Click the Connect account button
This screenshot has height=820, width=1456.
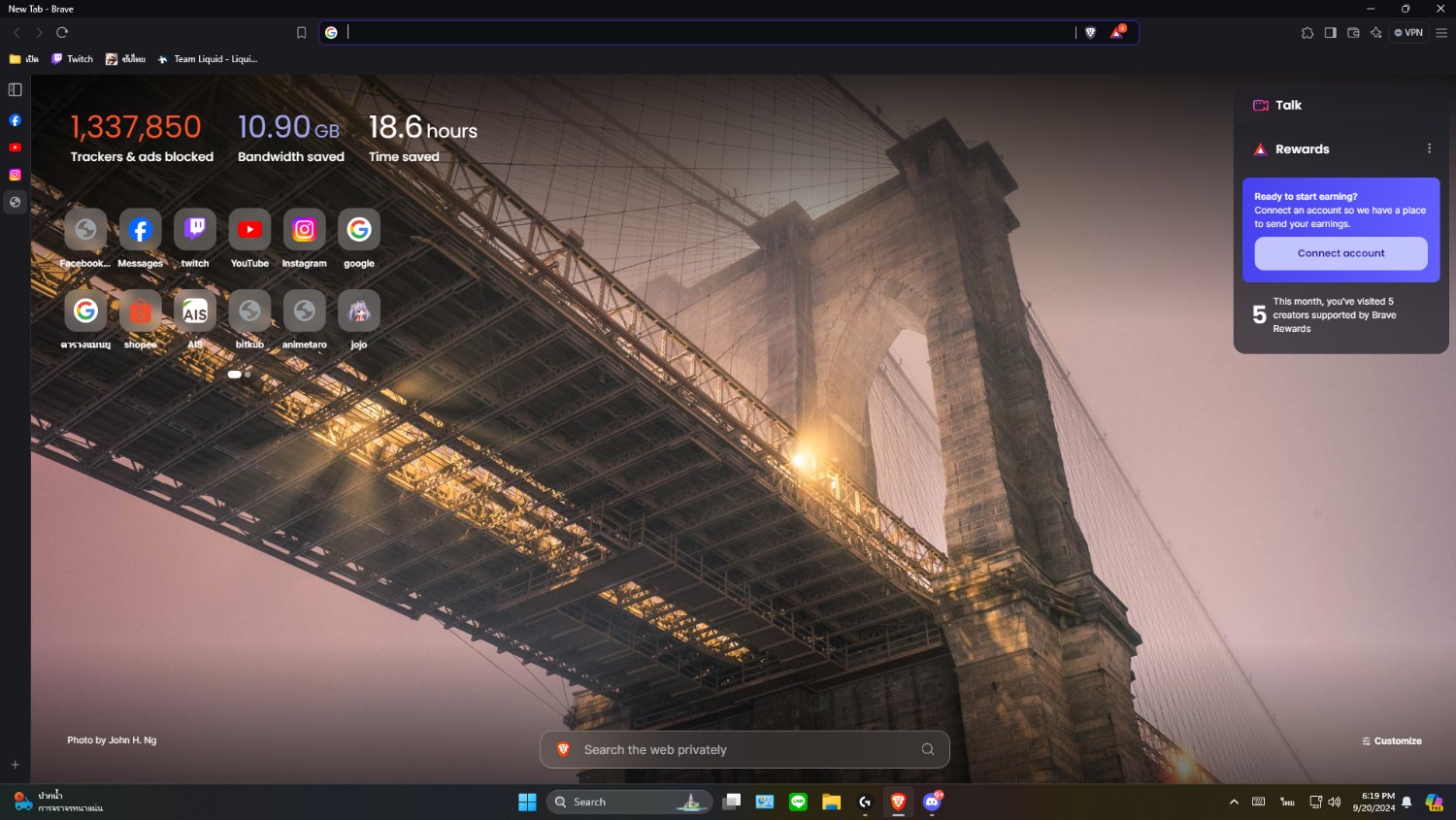pos(1340,253)
